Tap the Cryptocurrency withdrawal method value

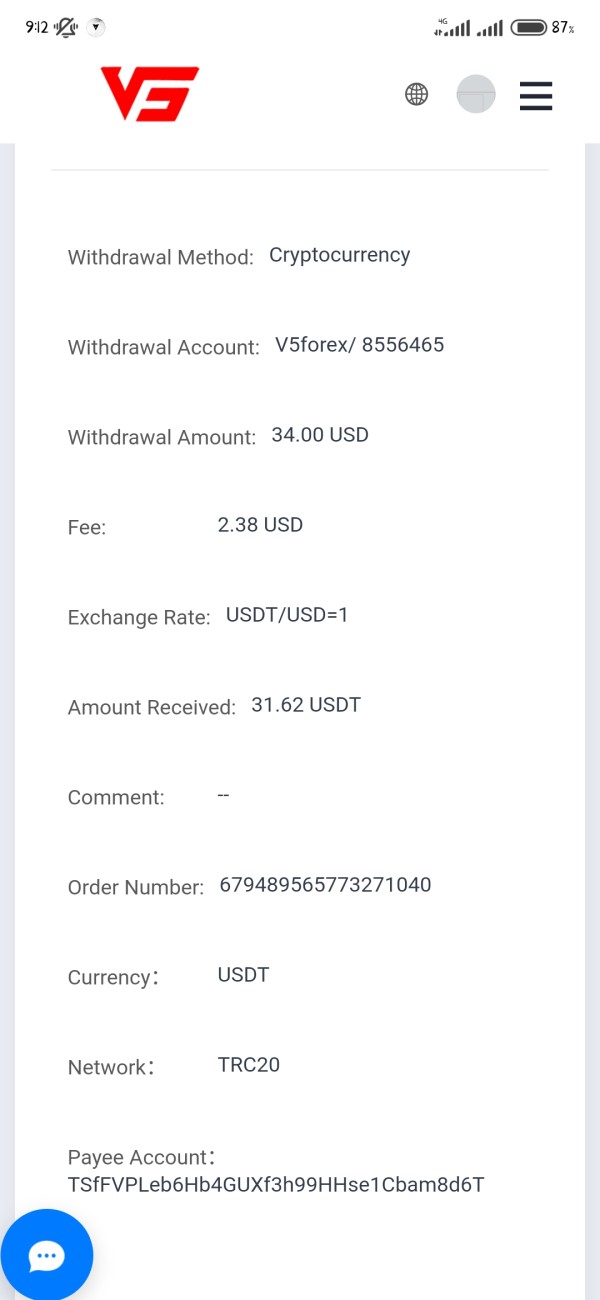pyautogui.click(x=340, y=256)
